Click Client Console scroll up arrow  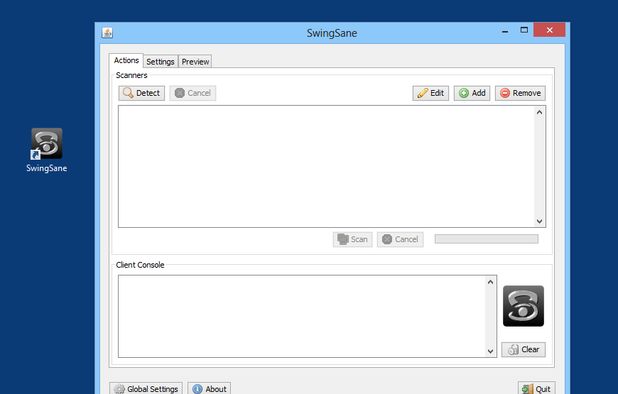490,282
